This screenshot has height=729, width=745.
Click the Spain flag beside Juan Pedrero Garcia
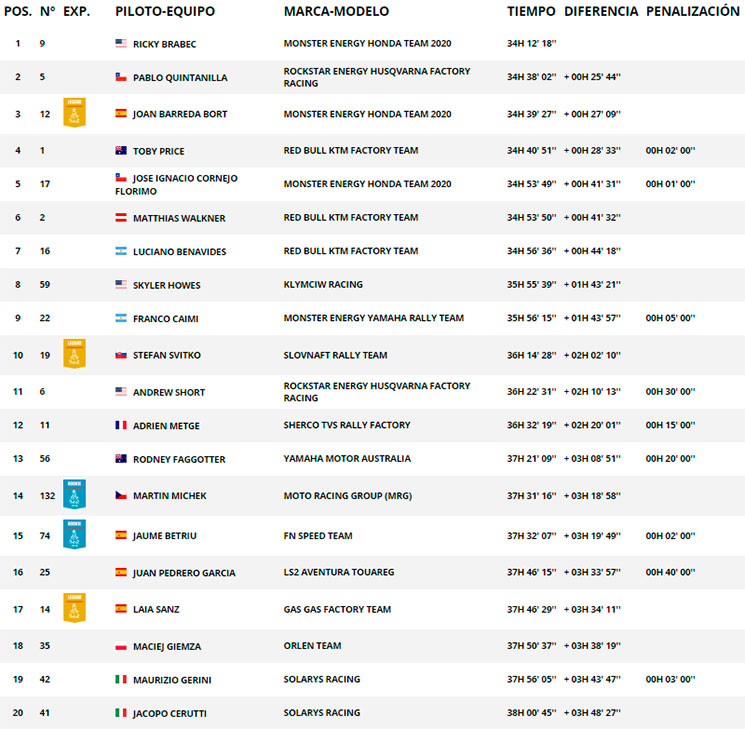pos(121,572)
